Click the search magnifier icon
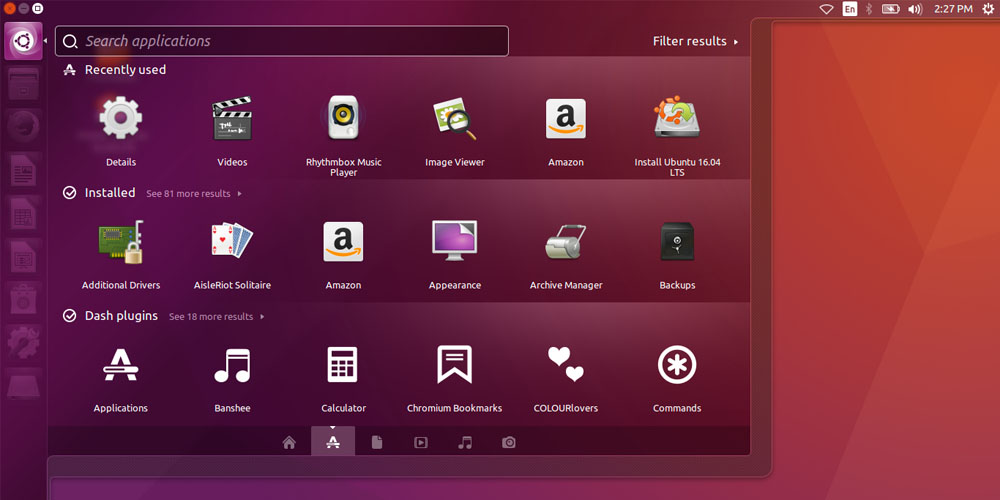 pos(70,41)
